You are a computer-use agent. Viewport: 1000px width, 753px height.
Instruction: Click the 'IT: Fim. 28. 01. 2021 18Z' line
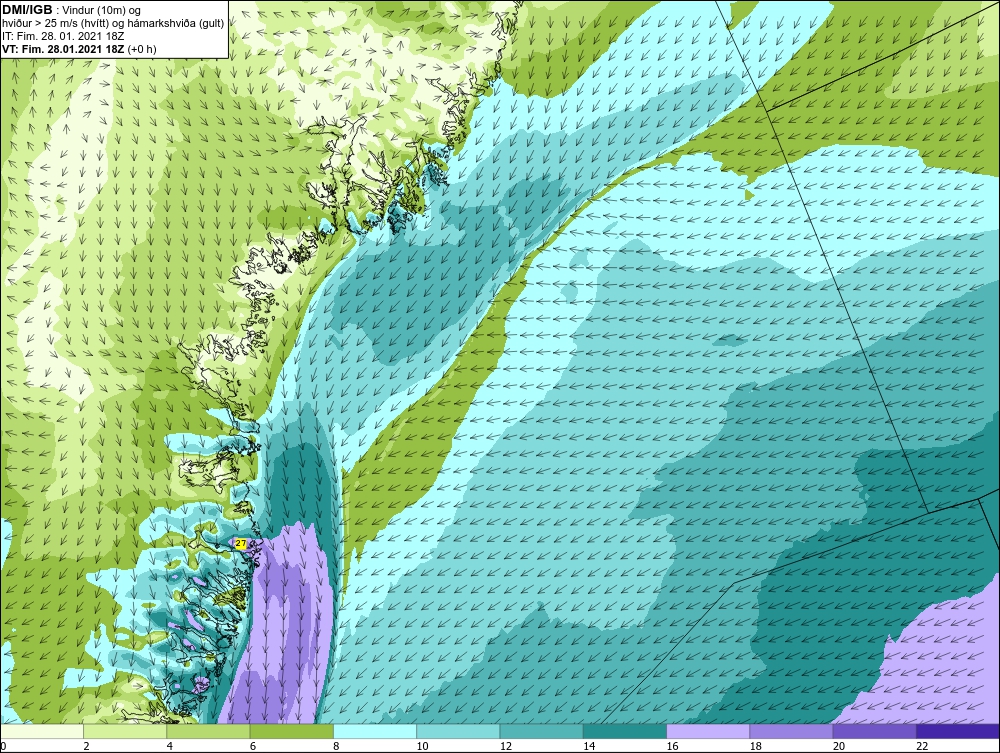click(x=63, y=36)
